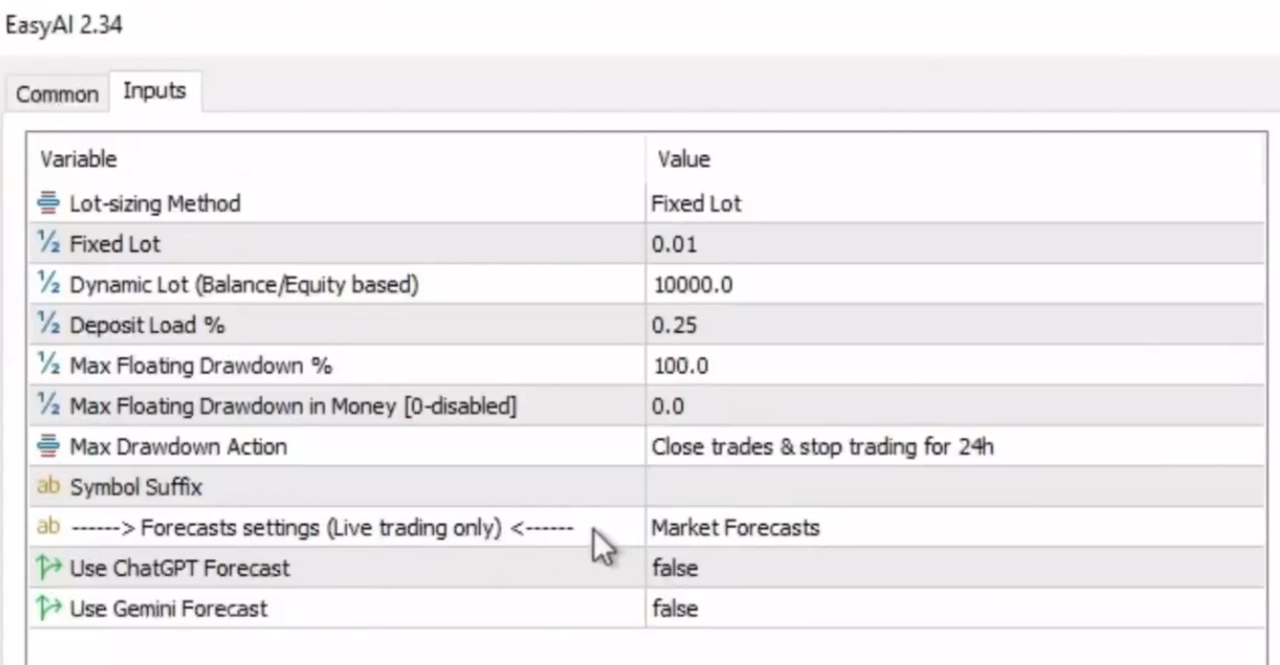Click the Use ChatGPT Forecast boolean icon
The image size is (1280, 665).
48,568
